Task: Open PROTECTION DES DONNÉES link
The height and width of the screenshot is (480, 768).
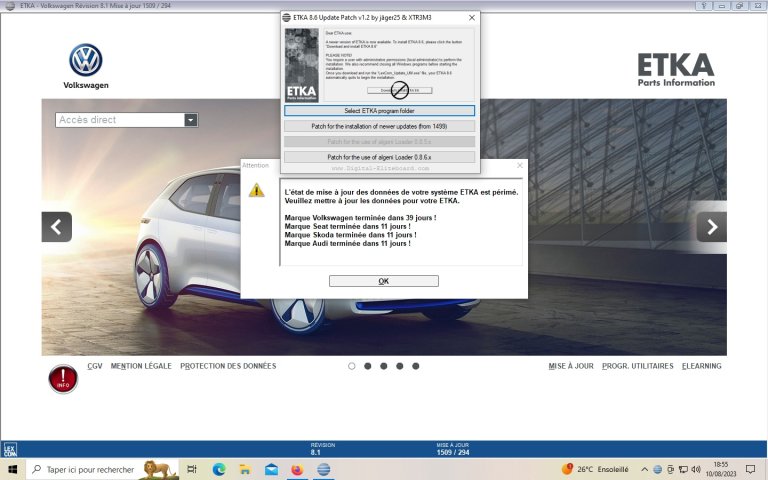Action: (228, 366)
